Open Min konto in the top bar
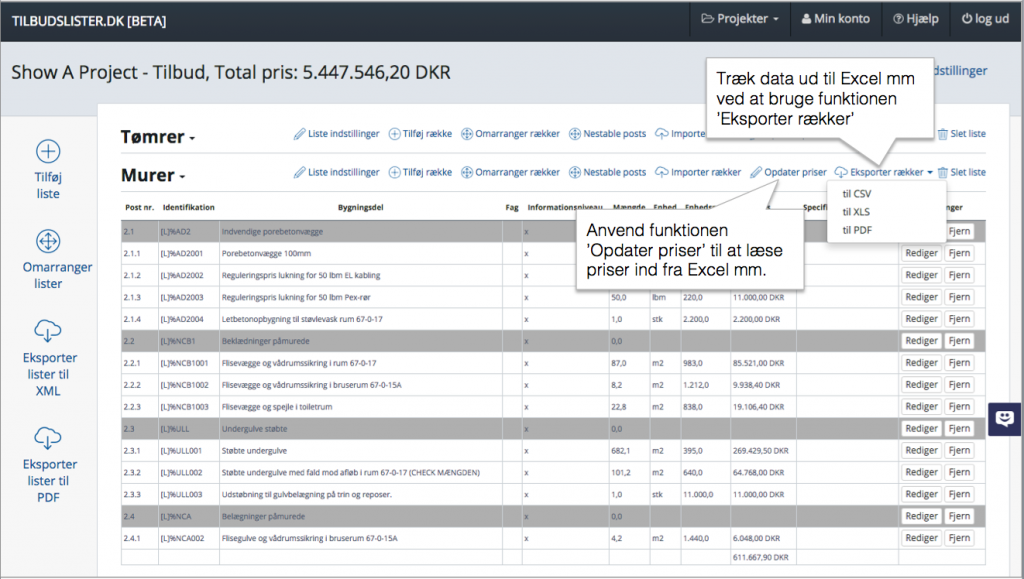 (x=835, y=19)
